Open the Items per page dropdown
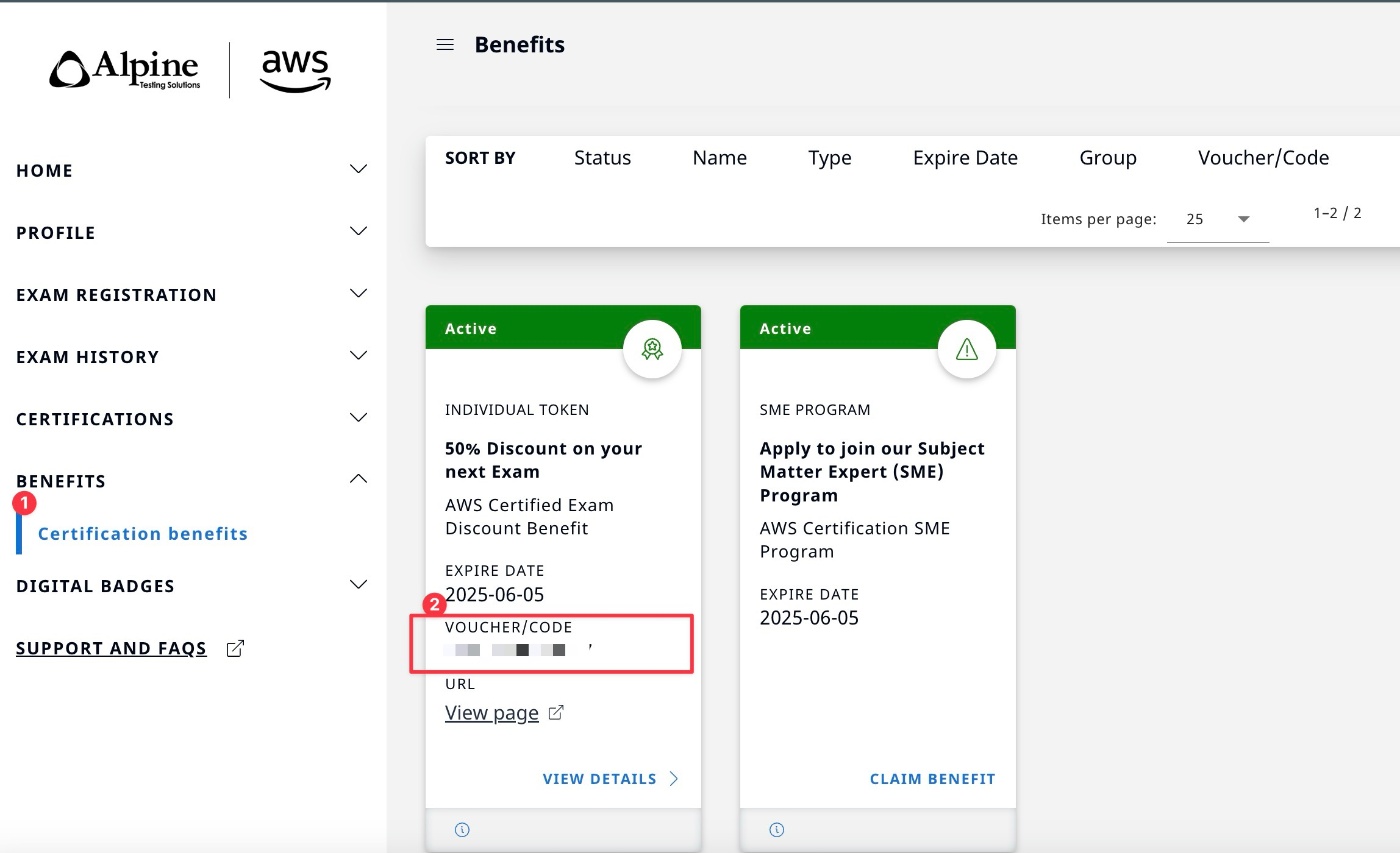The image size is (1400, 853). point(1218,219)
